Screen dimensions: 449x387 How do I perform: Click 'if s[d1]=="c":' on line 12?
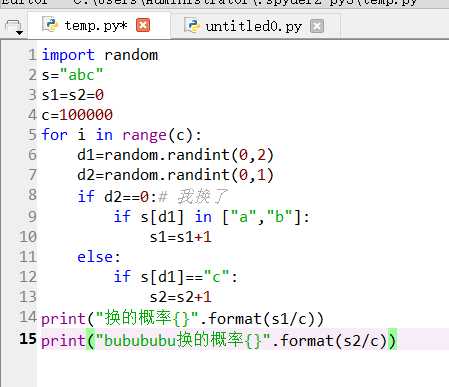tap(176, 277)
